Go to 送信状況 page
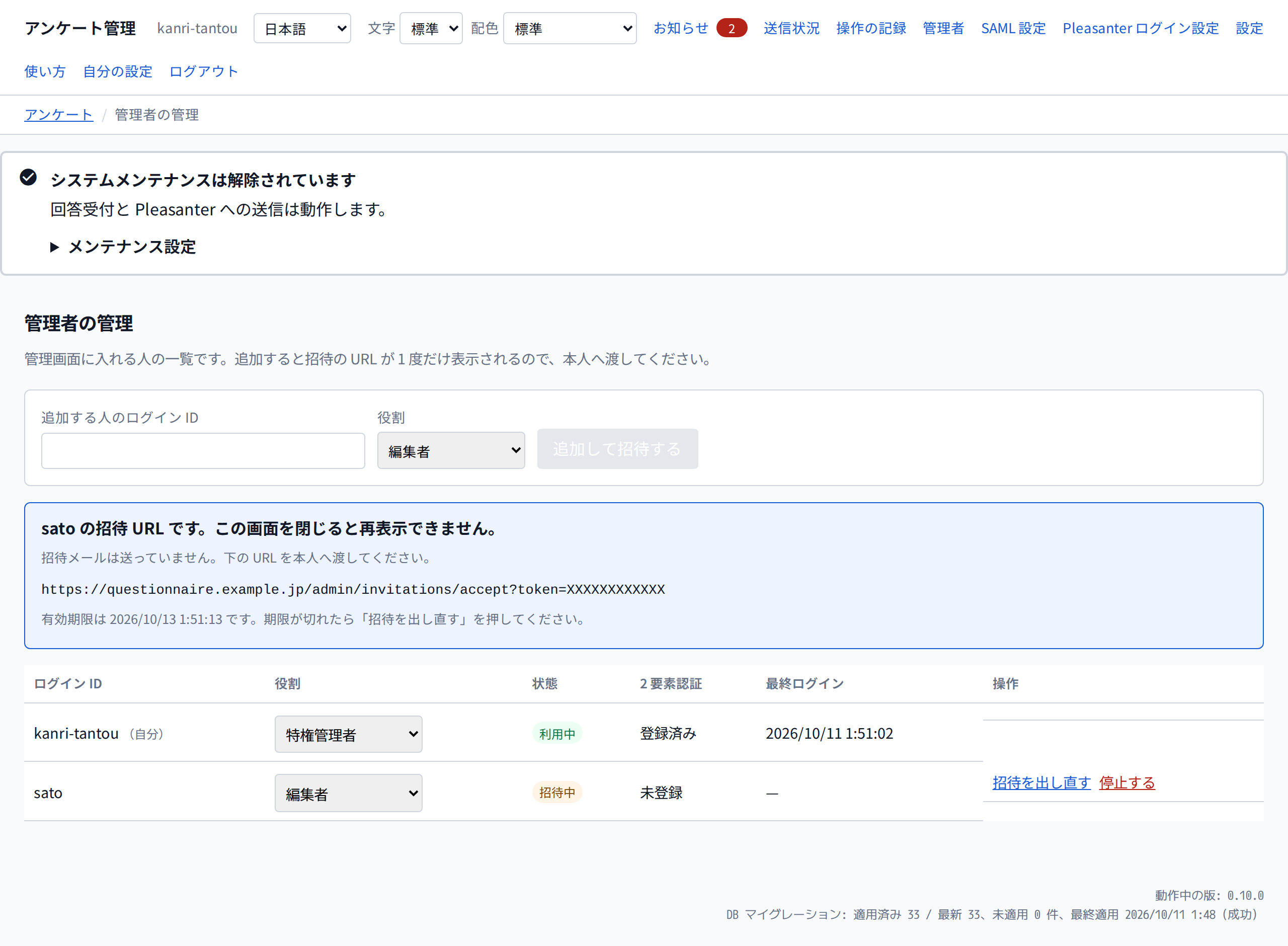The width and height of the screenshot is (1288, 946). coord(792,28)
